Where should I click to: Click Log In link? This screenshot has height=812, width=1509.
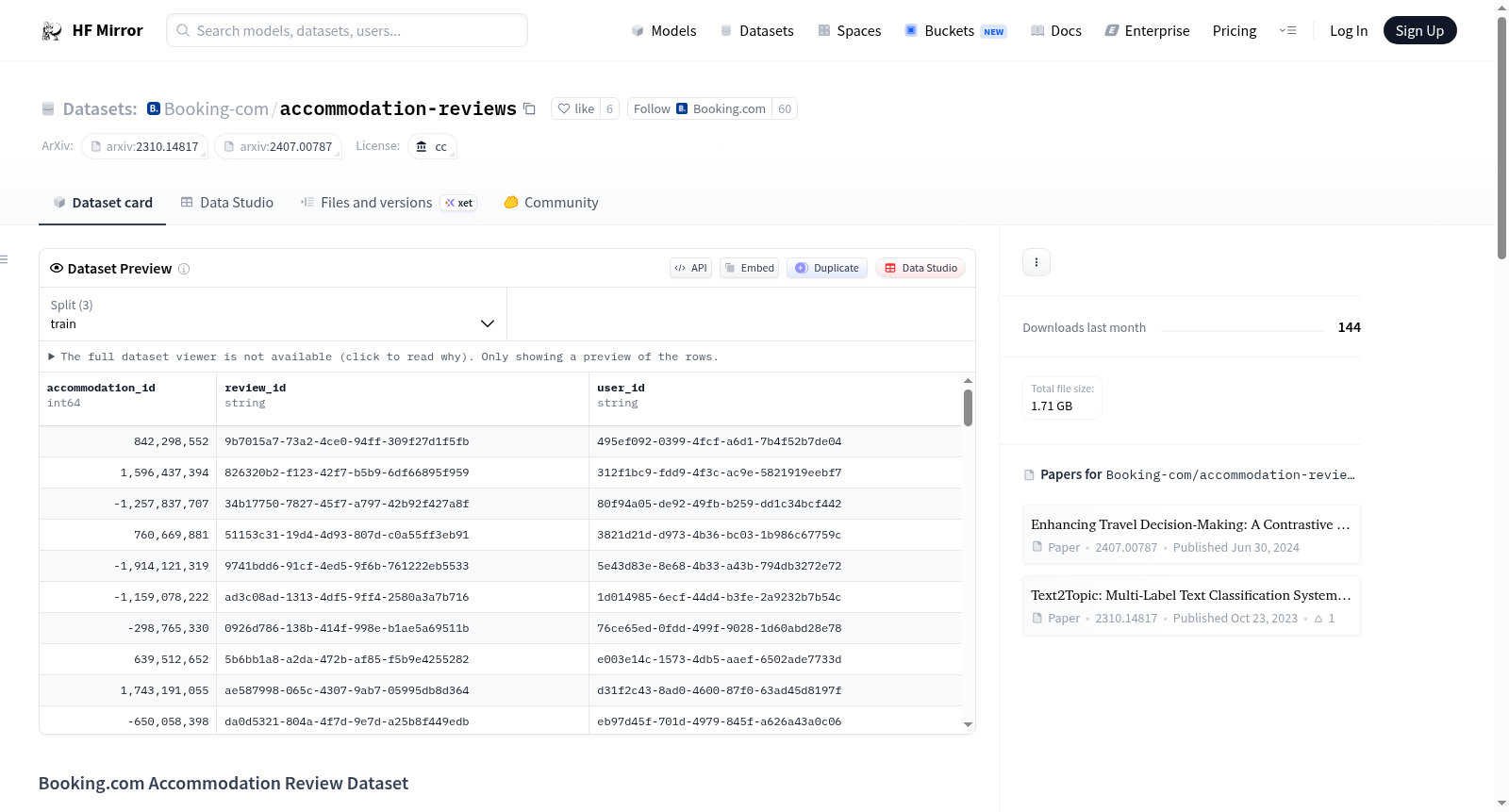point(1349,30)
